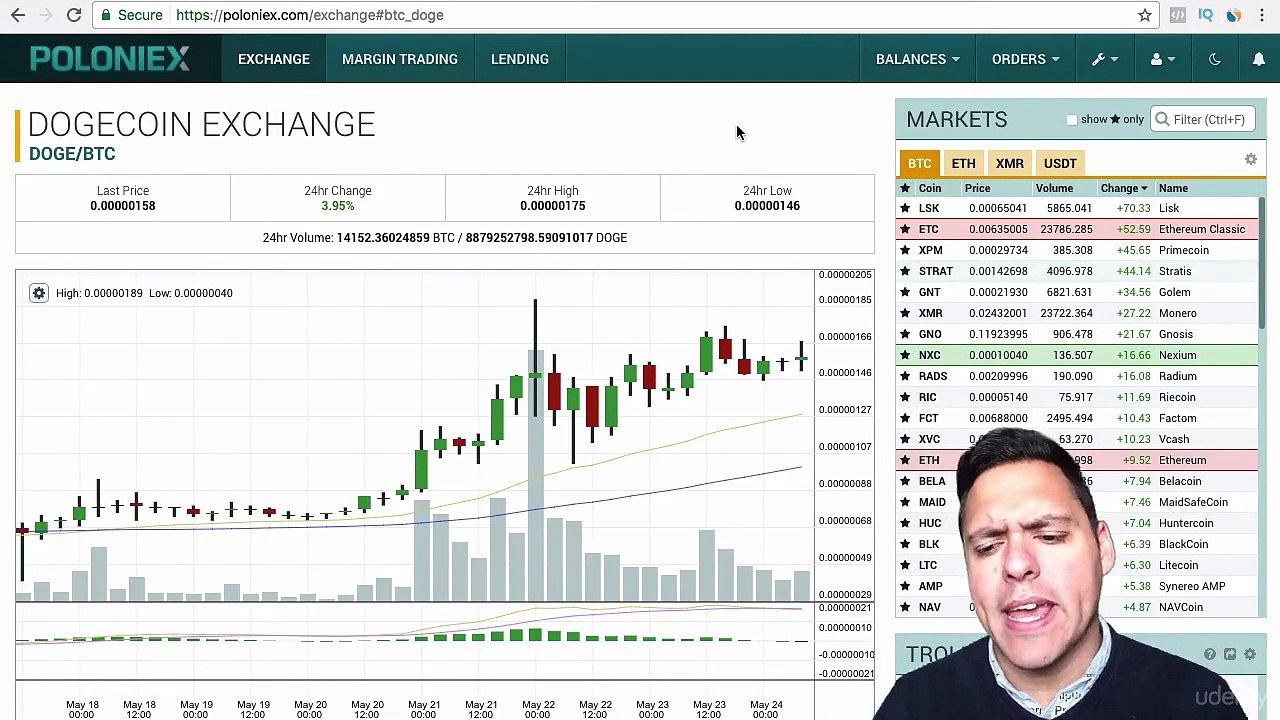Sort markets by the Coin column header

point(930,188)
